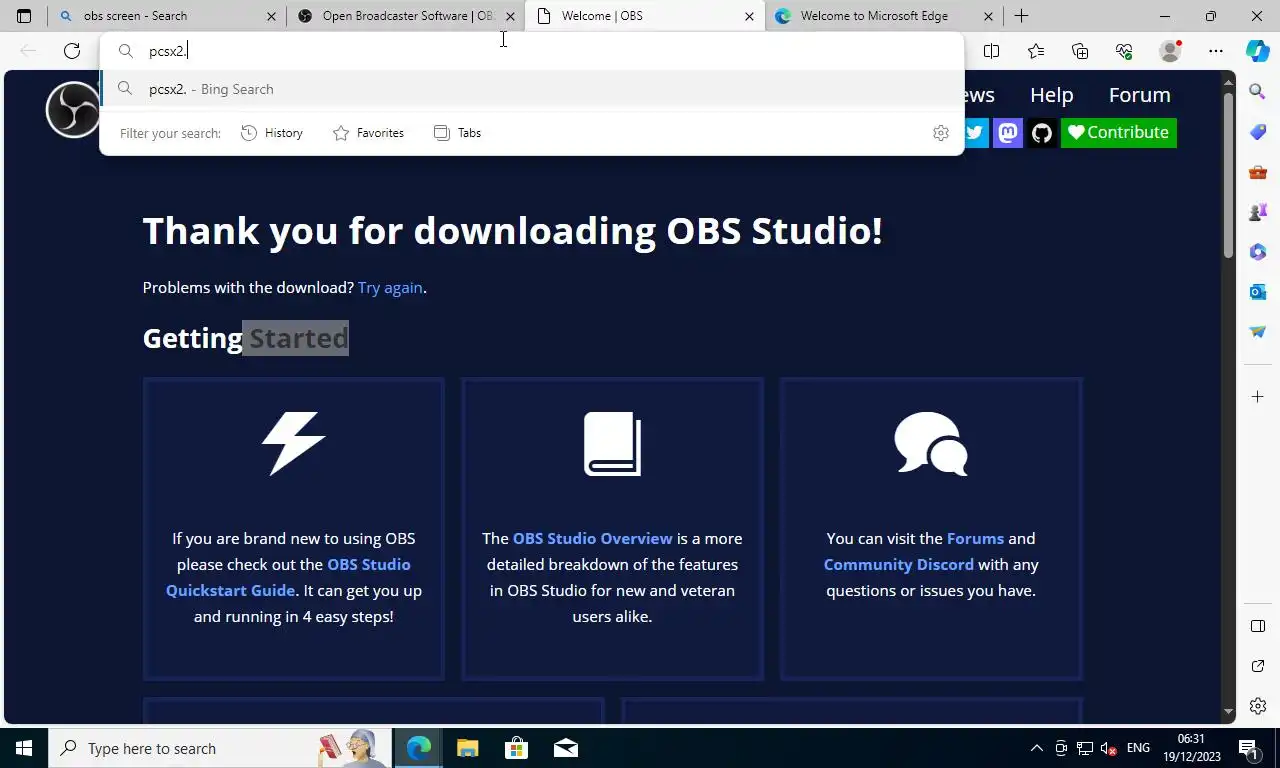Open the sidebar Microsoft 365 icon
The width and height of the screenshot is (1280, 768).
pos(1258,252)
